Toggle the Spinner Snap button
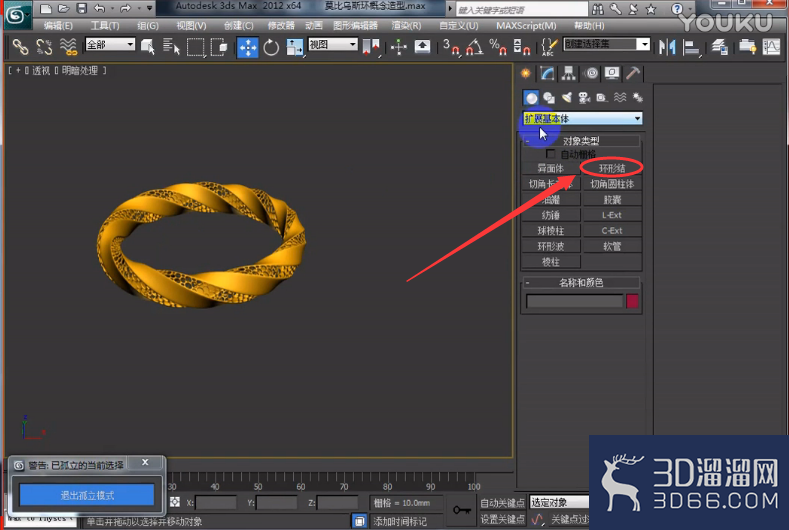Viewport: 789px width, 530px height. coord(521,47)
